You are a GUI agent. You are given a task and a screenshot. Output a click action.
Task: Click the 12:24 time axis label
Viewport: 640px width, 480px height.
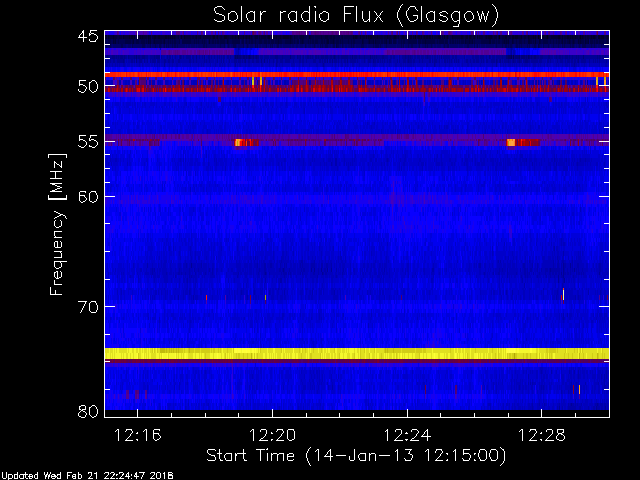[407, 435]
